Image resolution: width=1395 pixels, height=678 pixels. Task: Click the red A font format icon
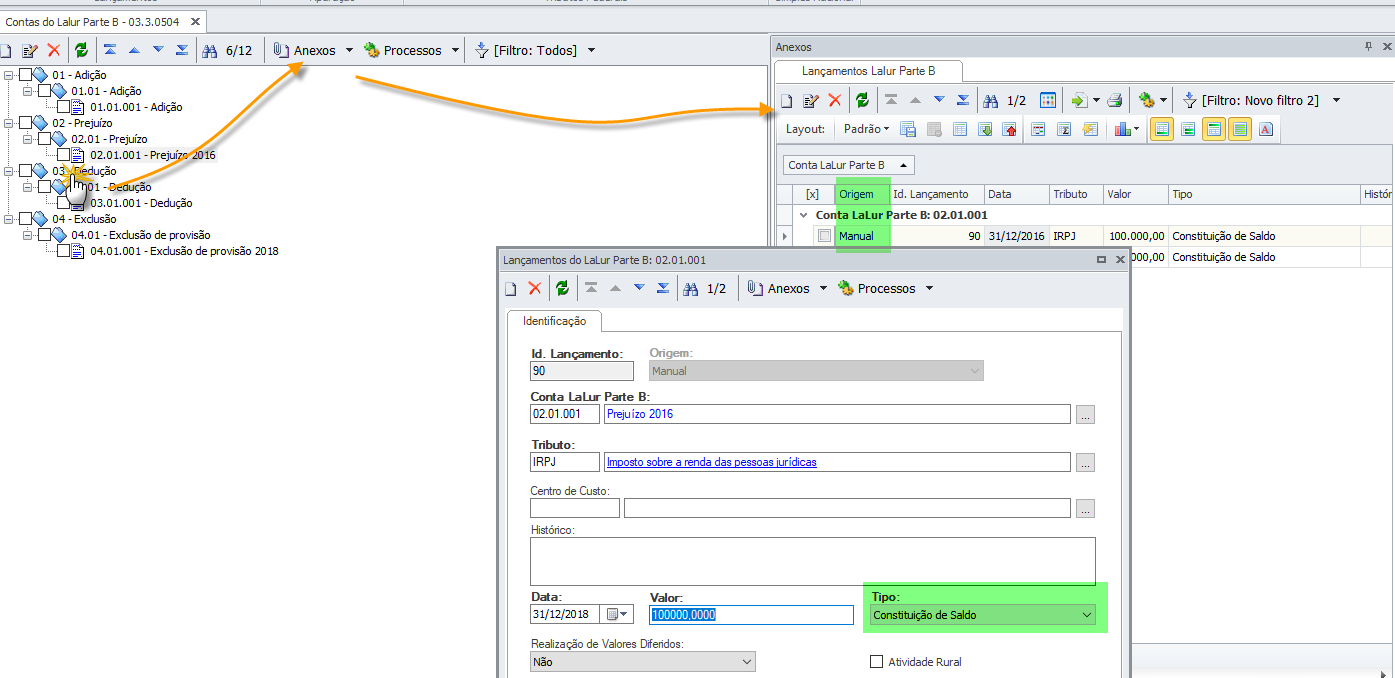pos(1266,129)
